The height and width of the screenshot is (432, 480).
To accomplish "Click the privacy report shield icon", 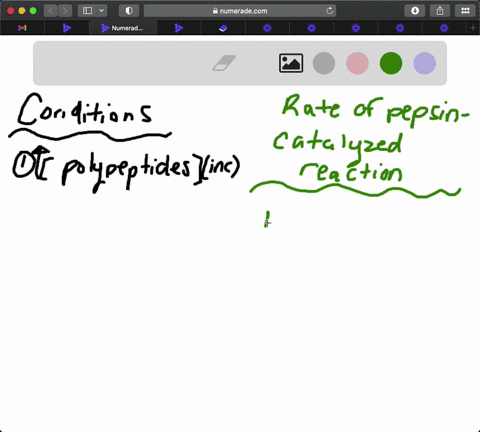I will 129,11.
